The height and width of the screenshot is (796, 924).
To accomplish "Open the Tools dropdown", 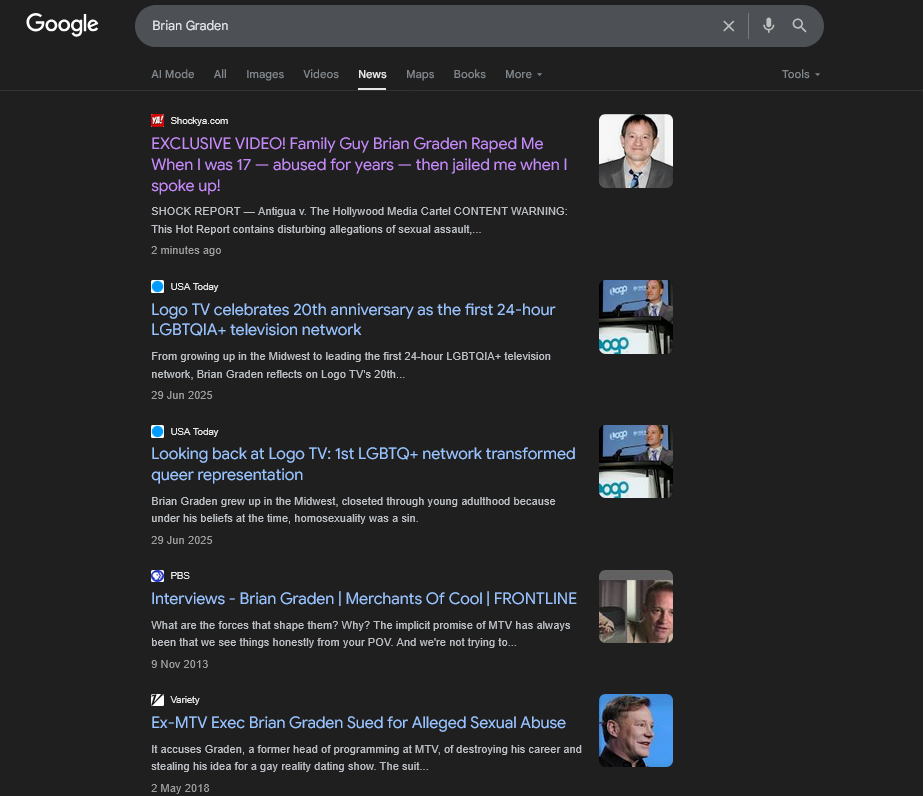I will (800, 74).
